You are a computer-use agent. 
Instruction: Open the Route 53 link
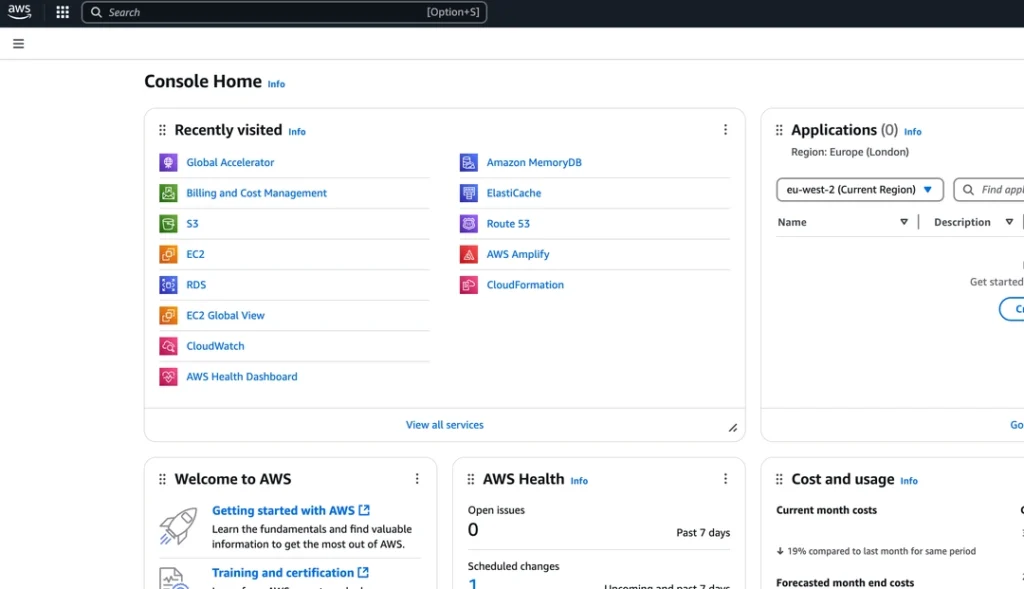click(507, 223)
